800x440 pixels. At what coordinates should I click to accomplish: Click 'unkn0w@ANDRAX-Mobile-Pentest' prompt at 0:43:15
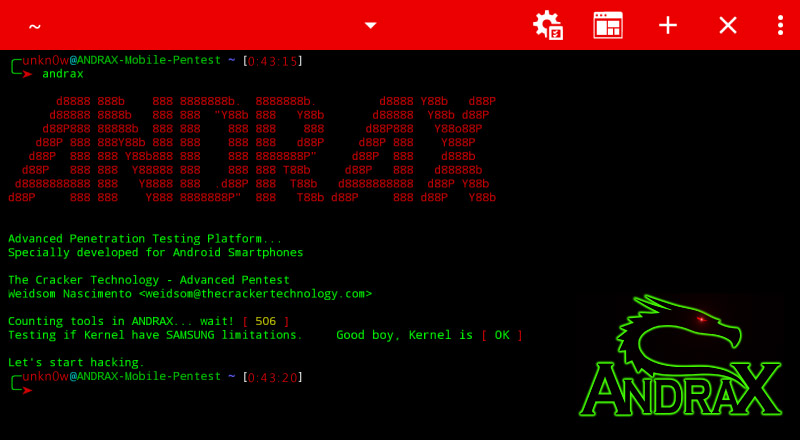pyautogui.click(x=121, y=60)
